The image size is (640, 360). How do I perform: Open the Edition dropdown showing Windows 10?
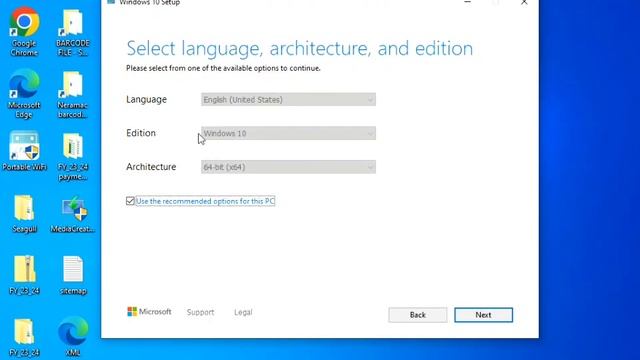(x=288, y=133)
